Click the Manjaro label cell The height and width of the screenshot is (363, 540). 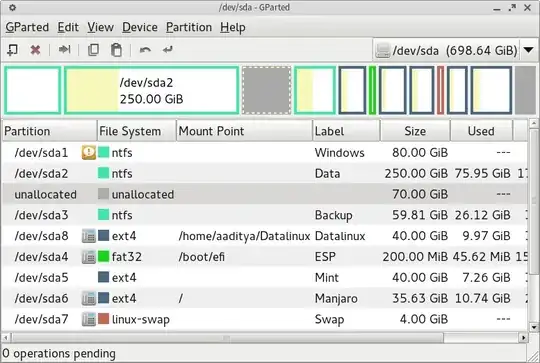pyautogui.click(x=336, y=299)
